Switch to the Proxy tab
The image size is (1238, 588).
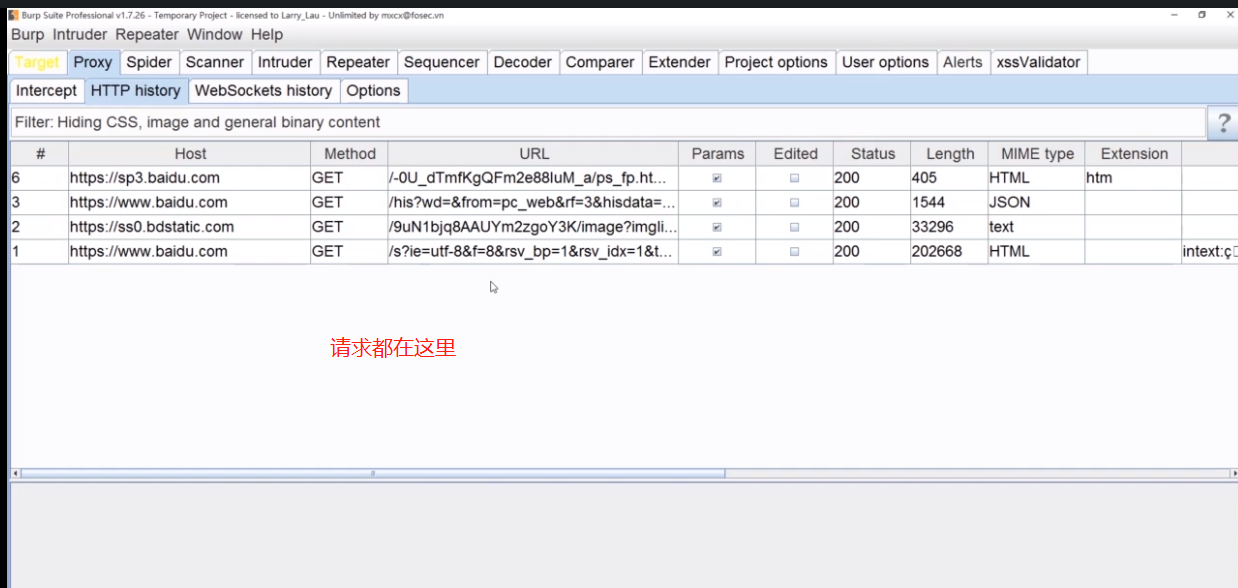[x=93, y=62]
